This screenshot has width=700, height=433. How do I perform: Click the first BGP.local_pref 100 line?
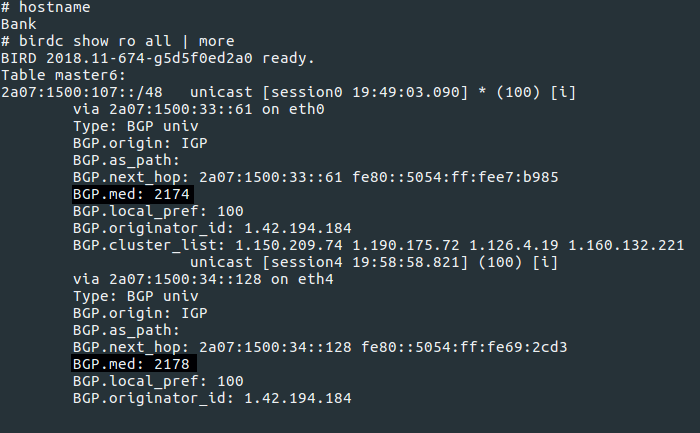(x=158, y=211)
